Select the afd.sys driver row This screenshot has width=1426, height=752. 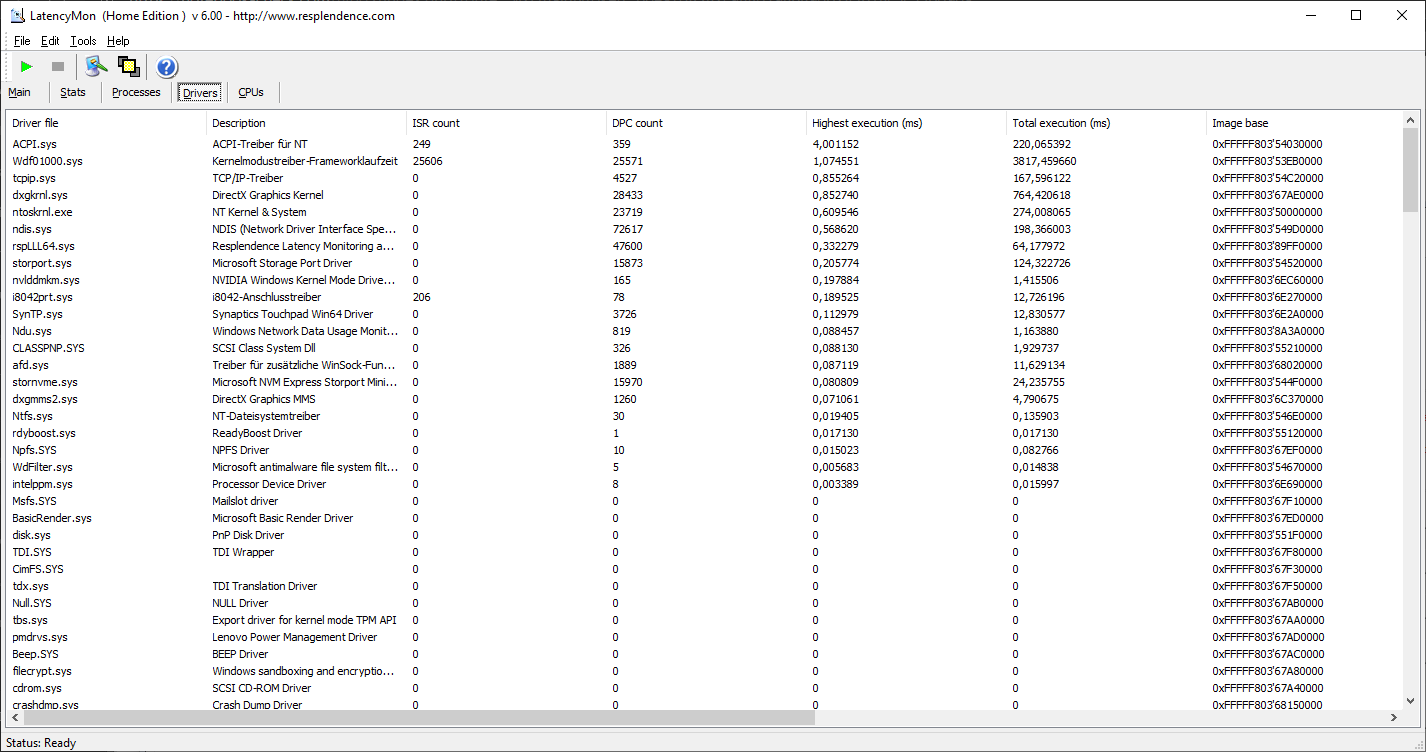click(x=705, y=365)
